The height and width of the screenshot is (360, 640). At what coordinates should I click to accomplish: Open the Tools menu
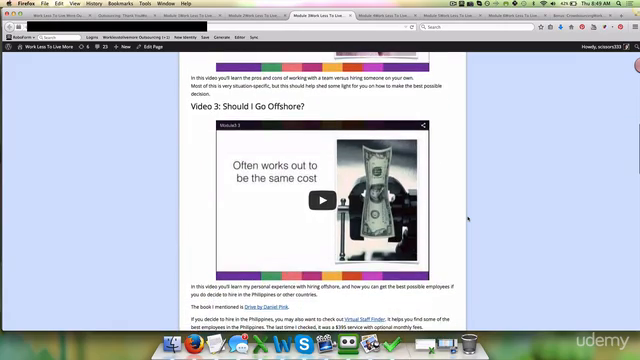click(x=145, y=4)
